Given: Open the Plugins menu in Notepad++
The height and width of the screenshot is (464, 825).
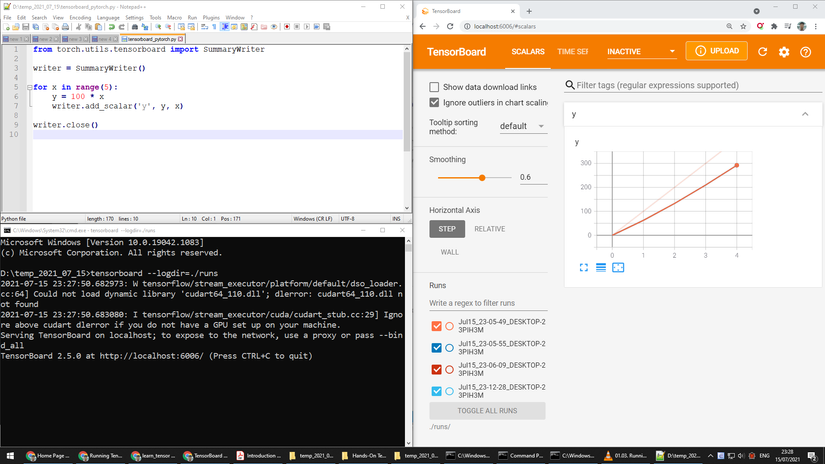Looking at the screenshot, I should [209, 17].
